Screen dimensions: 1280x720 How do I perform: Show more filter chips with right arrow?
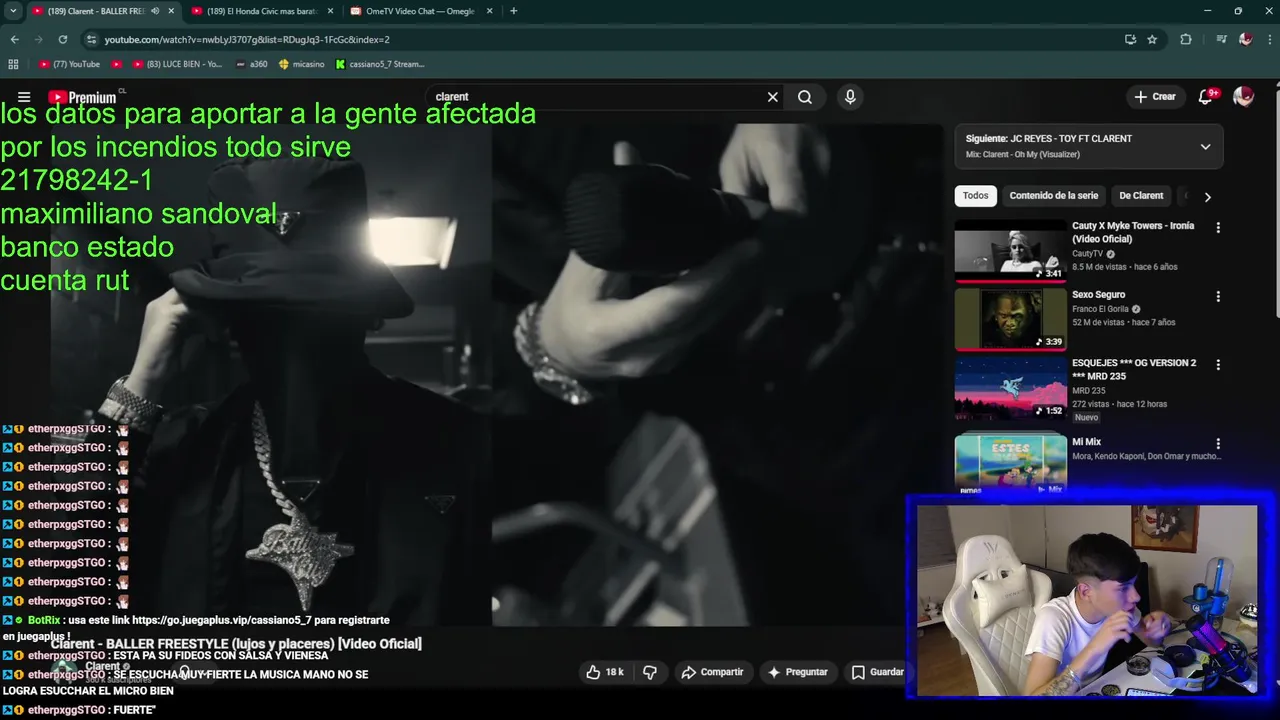[x=1207, y=196]
